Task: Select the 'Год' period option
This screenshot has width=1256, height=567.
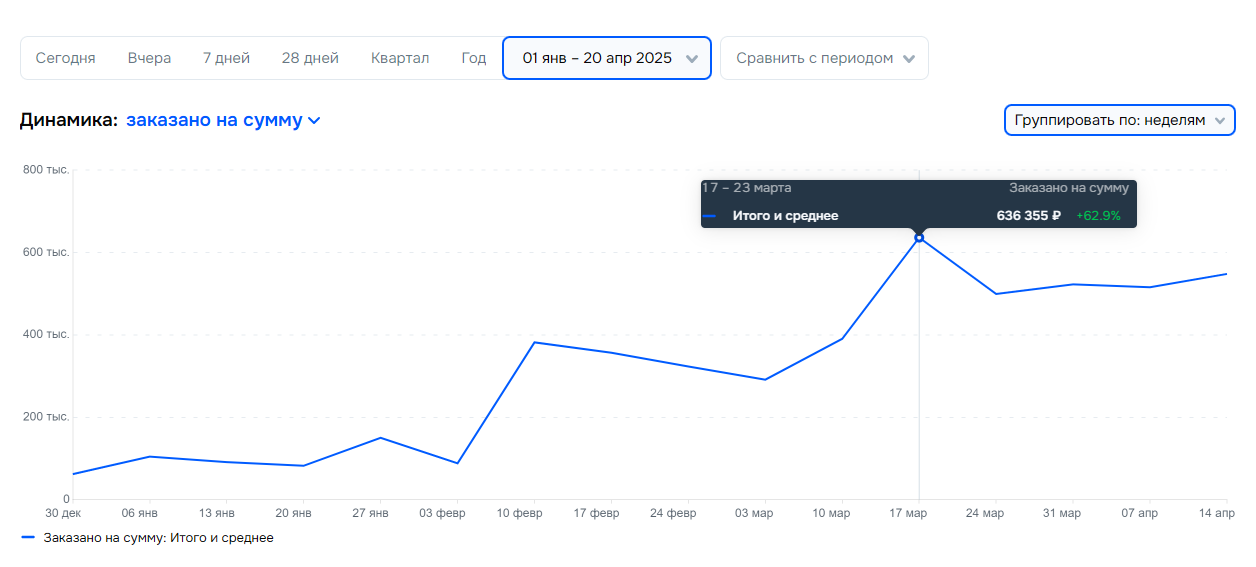Action: (474, 58)
